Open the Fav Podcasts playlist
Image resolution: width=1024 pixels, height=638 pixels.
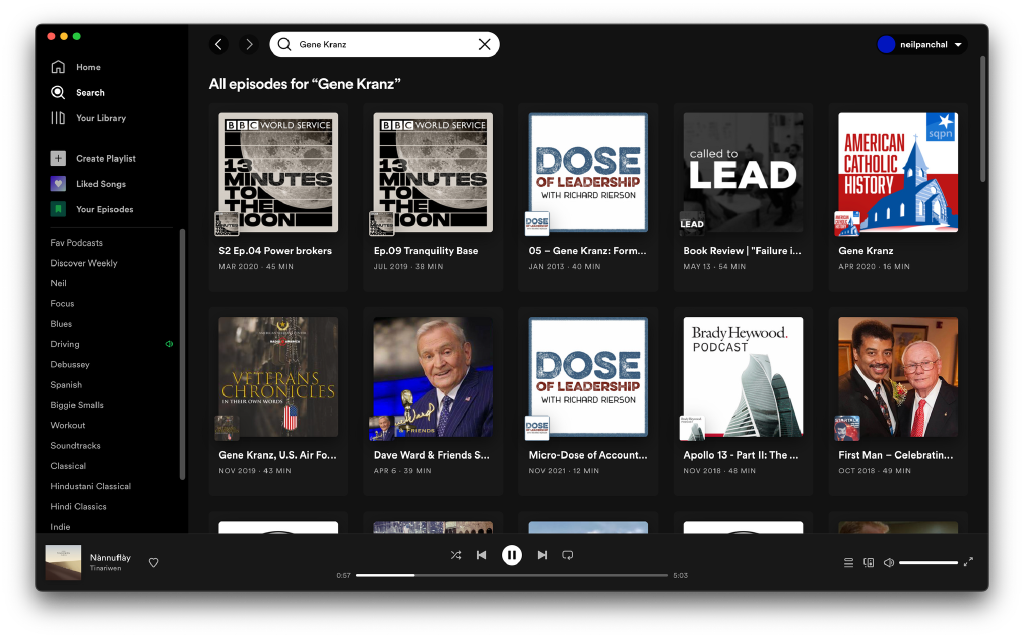coord(76,243)
